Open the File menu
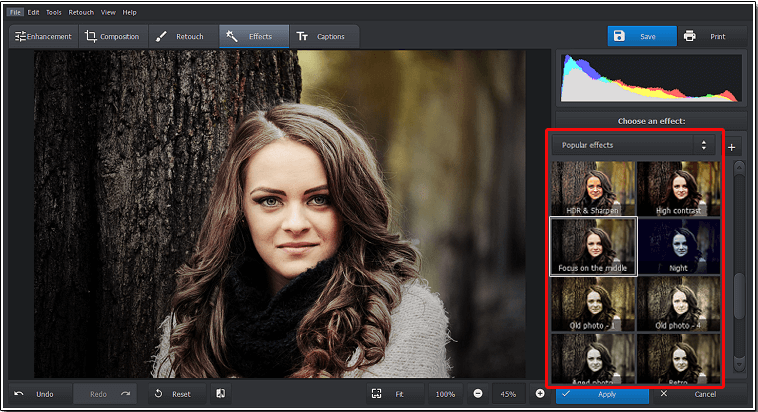The height and width of the screenshot is (412, 758). [15, 12]
